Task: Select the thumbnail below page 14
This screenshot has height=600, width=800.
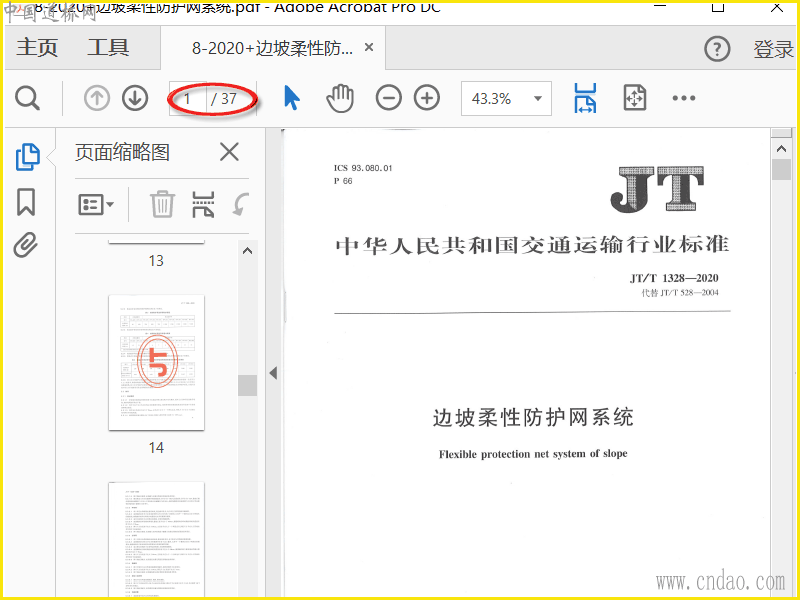Action: pyautogui.click(x=157, y=540)
